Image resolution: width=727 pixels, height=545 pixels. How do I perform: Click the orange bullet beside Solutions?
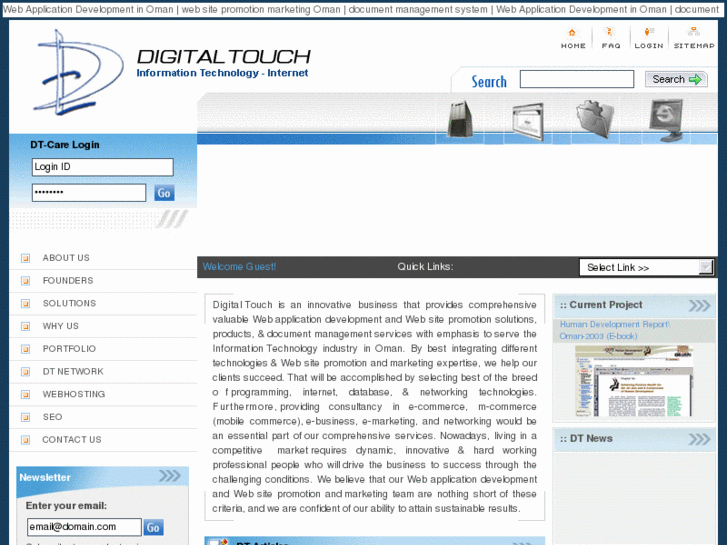pos(26,303)
